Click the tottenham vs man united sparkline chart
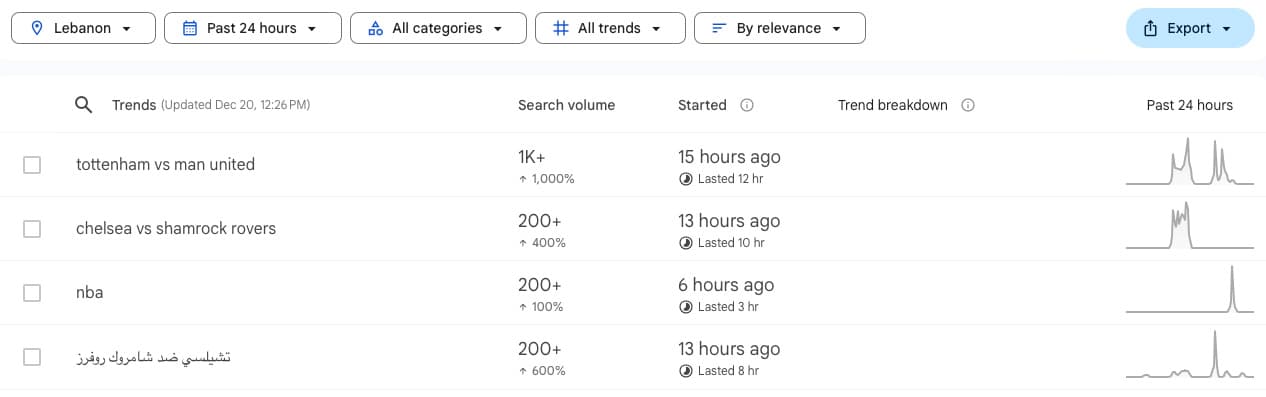 pyautogui.click(x=1189, y=162)
